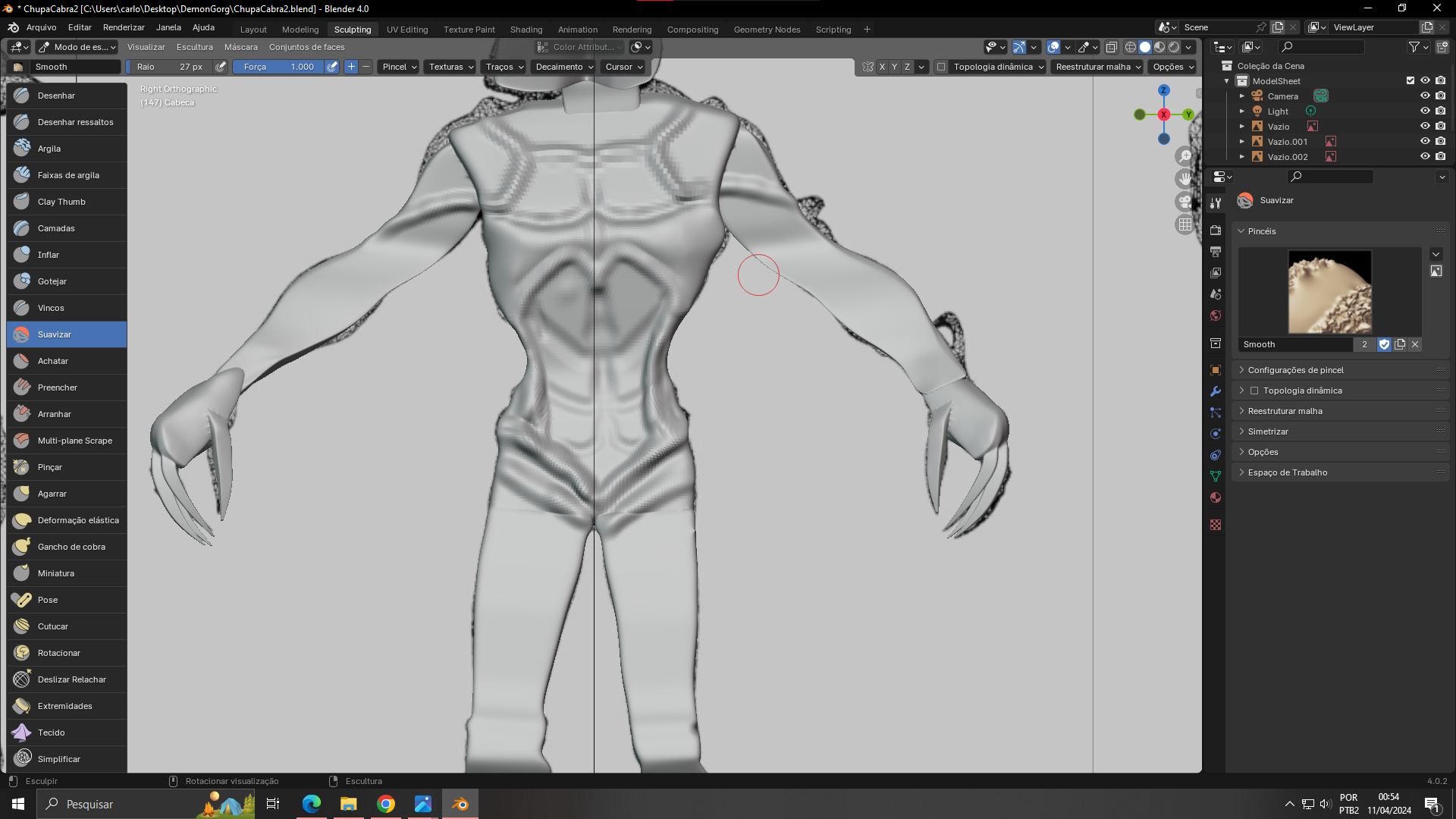Expand Configurações de pincel panel
Screen dimensions: 1456x819
(x=1295, y=370)
